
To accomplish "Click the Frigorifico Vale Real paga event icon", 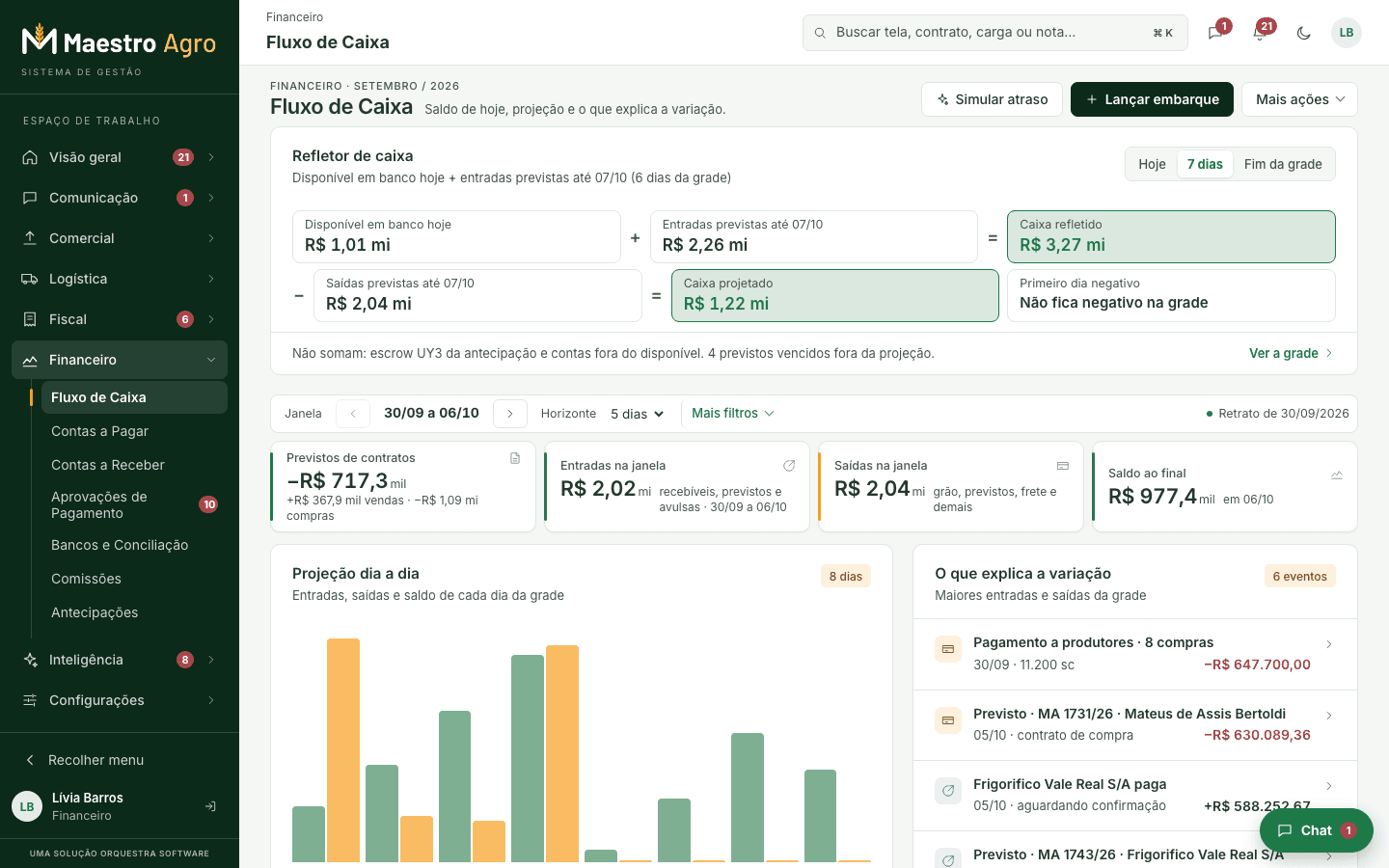I will coord(948,791).
